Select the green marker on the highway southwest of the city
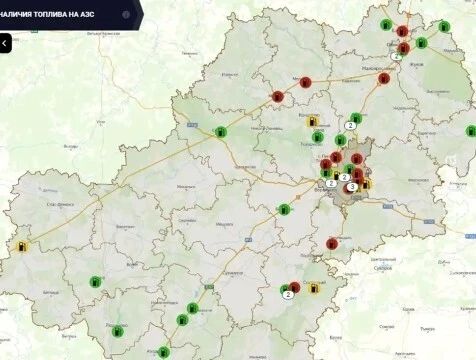476x360 pixels. click(x=284, y=209)
